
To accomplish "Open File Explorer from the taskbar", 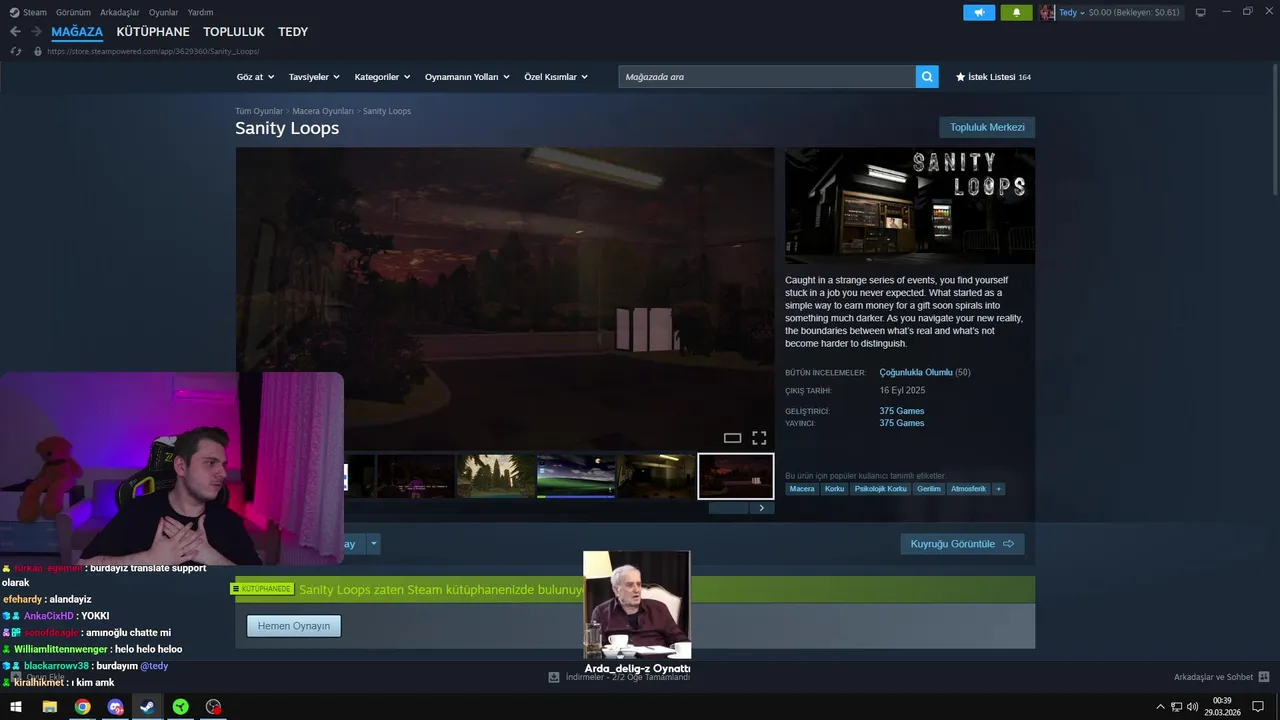I will (49, 707).
